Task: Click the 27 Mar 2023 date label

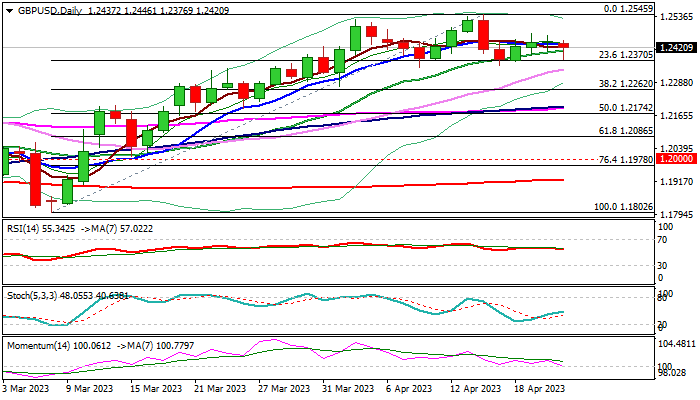Action: [x=284, y=389]
